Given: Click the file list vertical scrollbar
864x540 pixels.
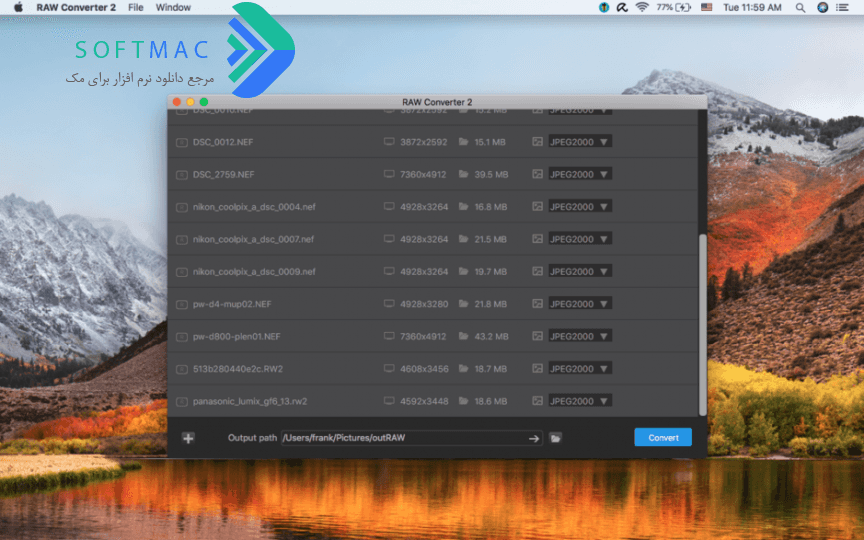Looking at the screenshot, I should (703, 325).
